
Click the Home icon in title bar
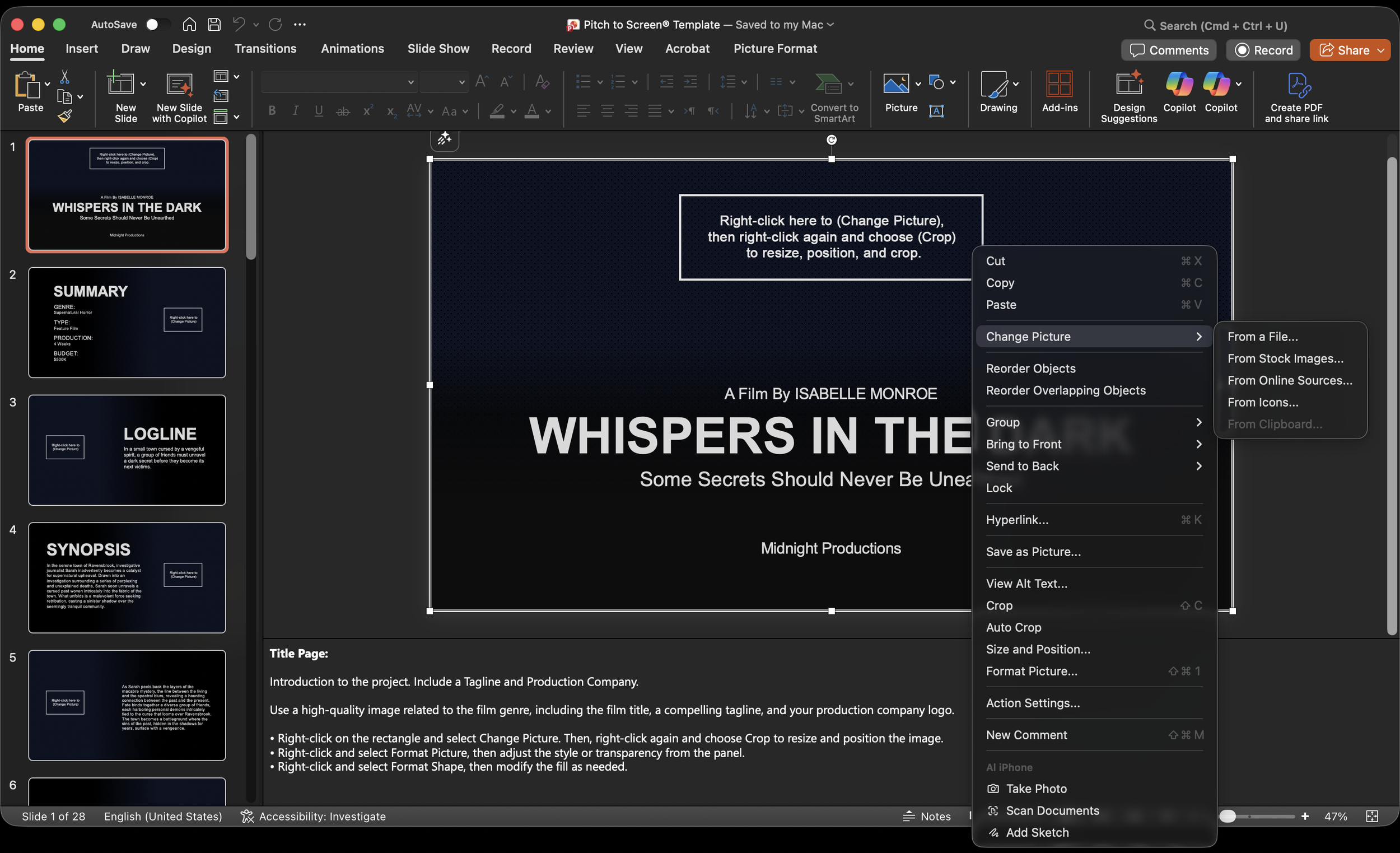[189, 25]
